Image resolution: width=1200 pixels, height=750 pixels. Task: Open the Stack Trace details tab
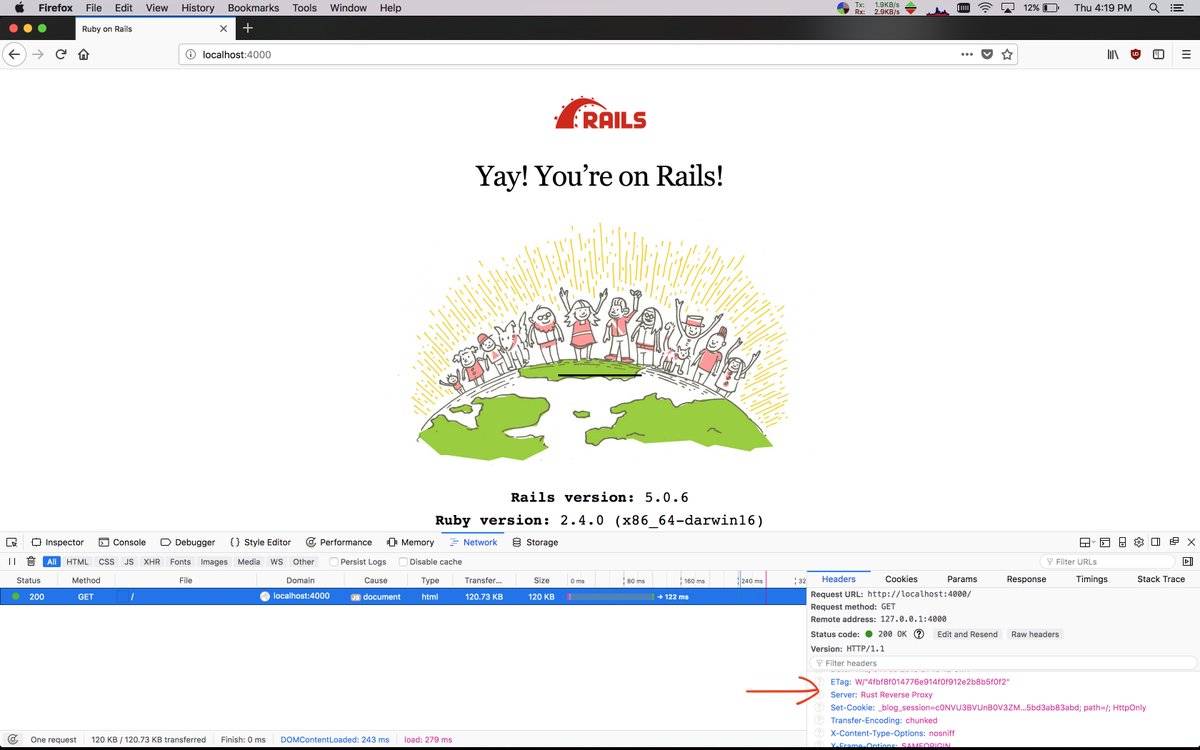pos(1161,579)
